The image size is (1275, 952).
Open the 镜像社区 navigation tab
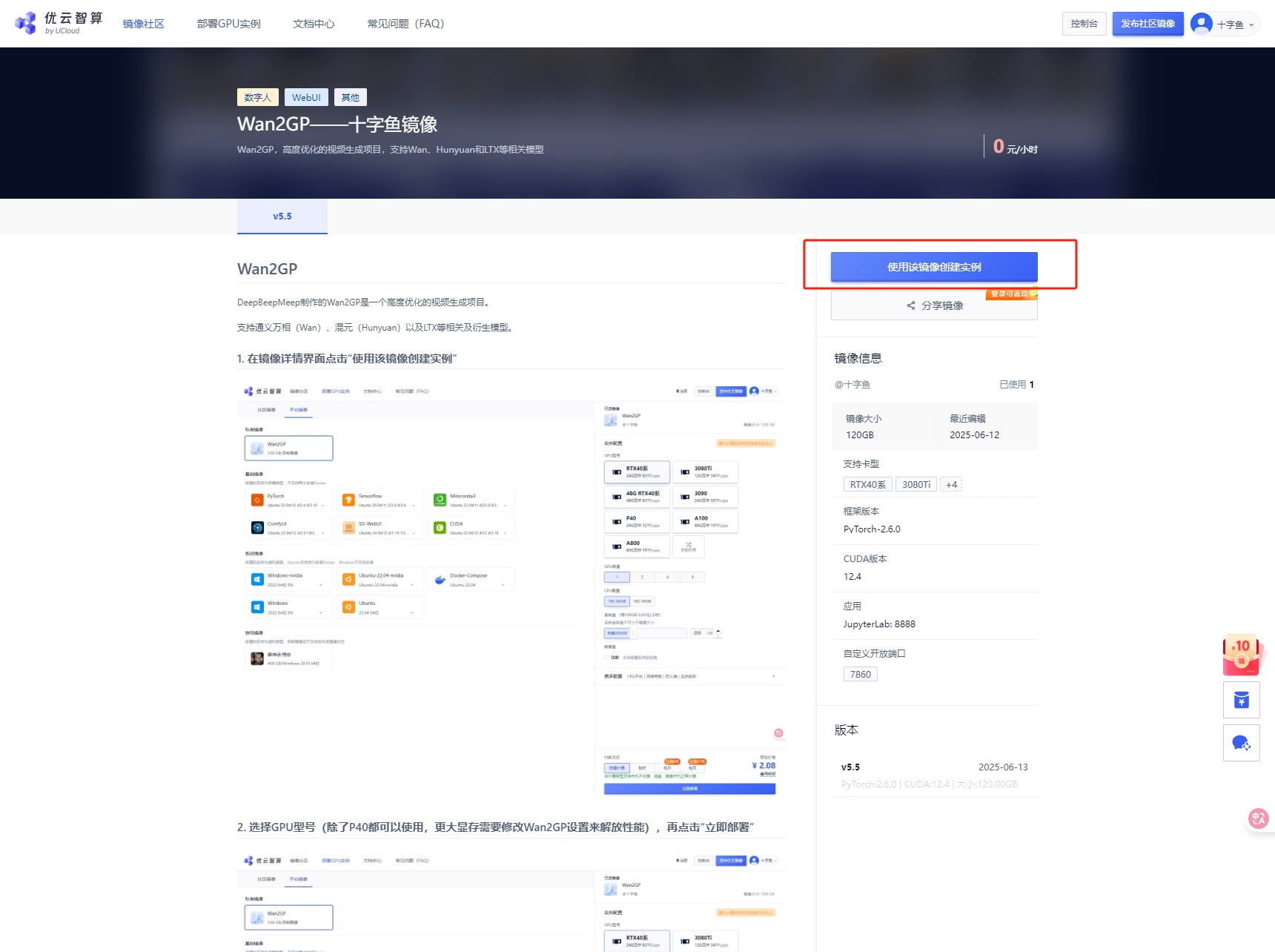pyautogui.click(x=144, y=24)
